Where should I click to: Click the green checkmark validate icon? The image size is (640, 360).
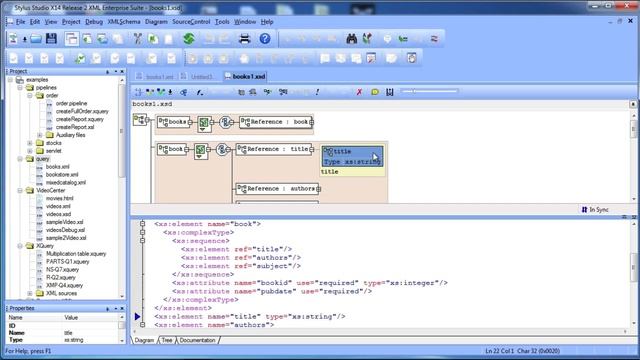pyautogui.click(x=80, y=58)
